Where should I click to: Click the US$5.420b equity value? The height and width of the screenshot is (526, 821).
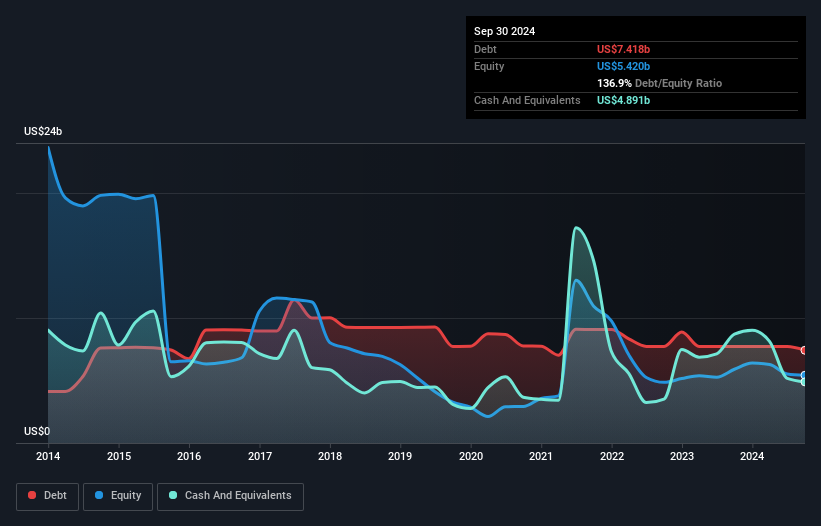click(623, 66)
